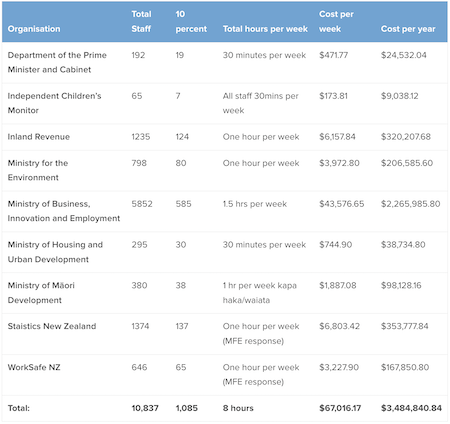
Task: Click yearly cost $98,128.16
Action: point(401,285)
